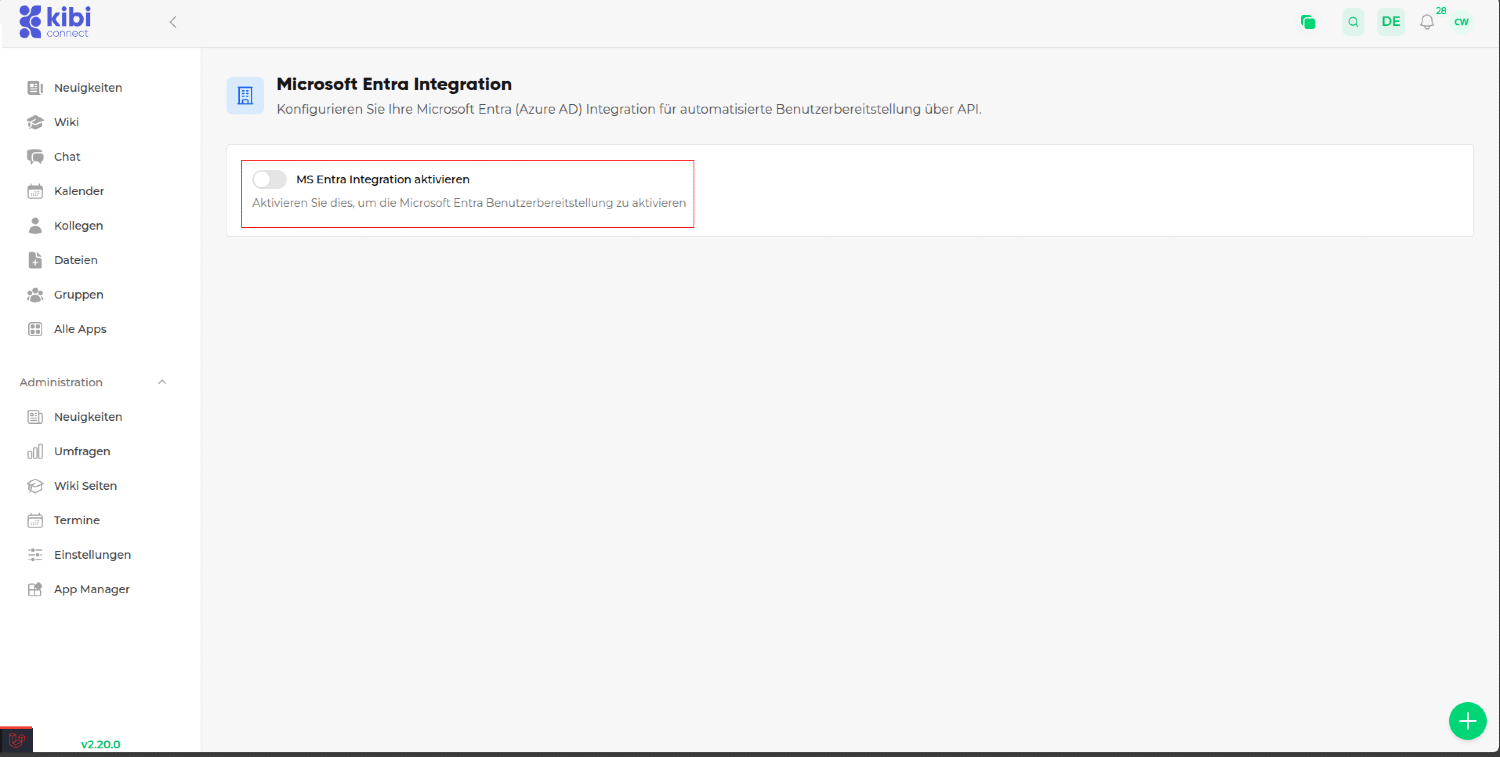Click the kibi connect logo
This screenshot has width=1500, height=757.
coord(54,21)
